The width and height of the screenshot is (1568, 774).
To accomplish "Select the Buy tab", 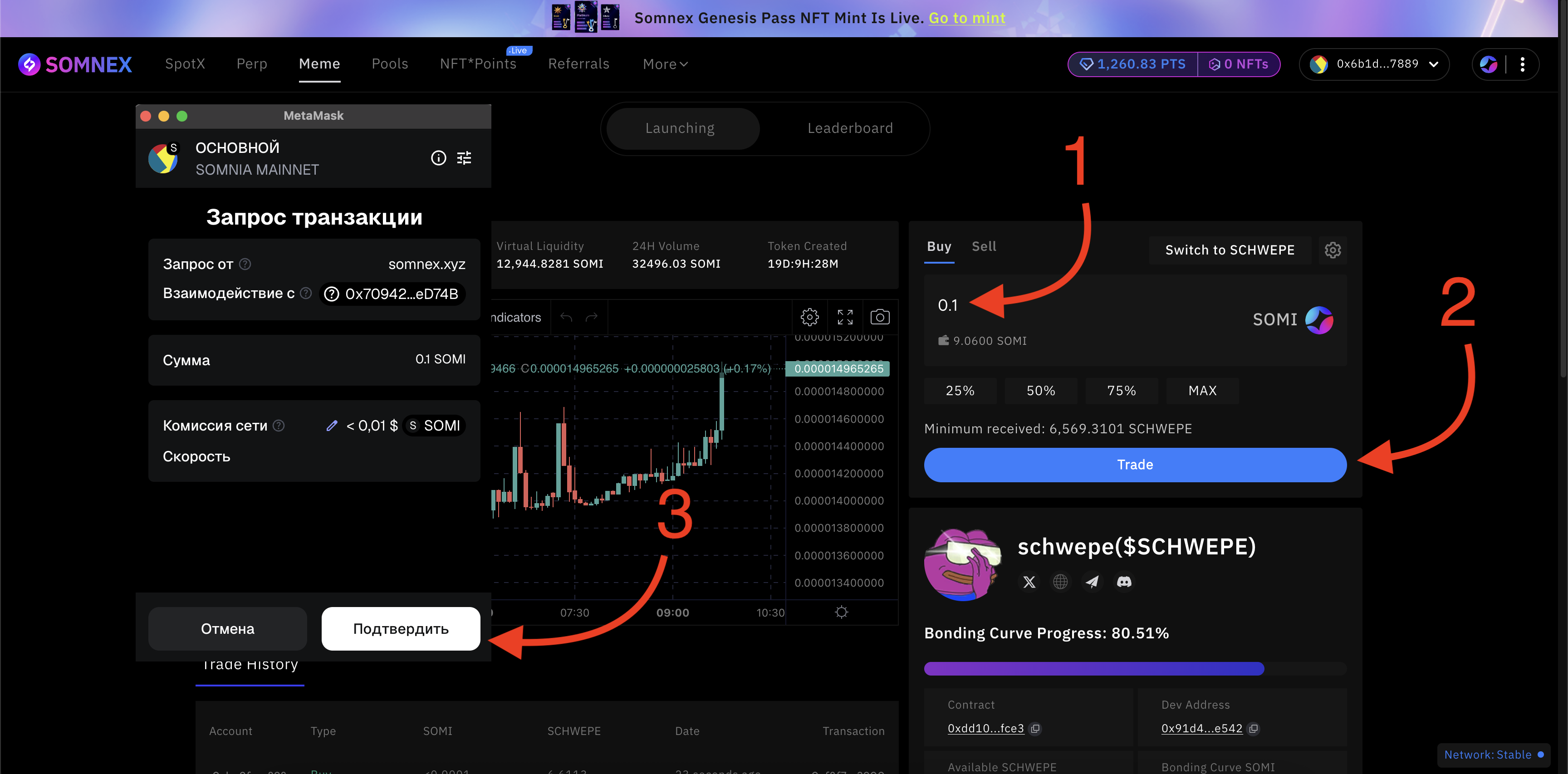I will [x=939, y=246].
